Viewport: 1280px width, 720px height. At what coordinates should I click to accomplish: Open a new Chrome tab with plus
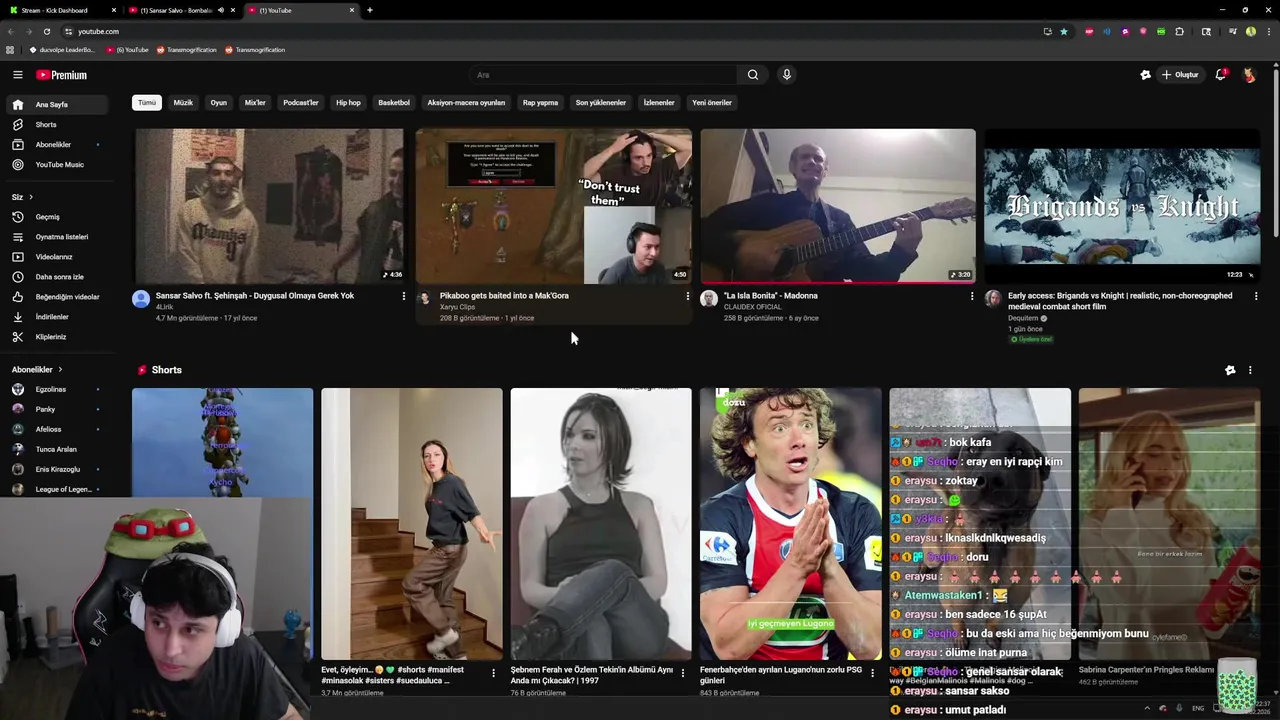[370, 10]
